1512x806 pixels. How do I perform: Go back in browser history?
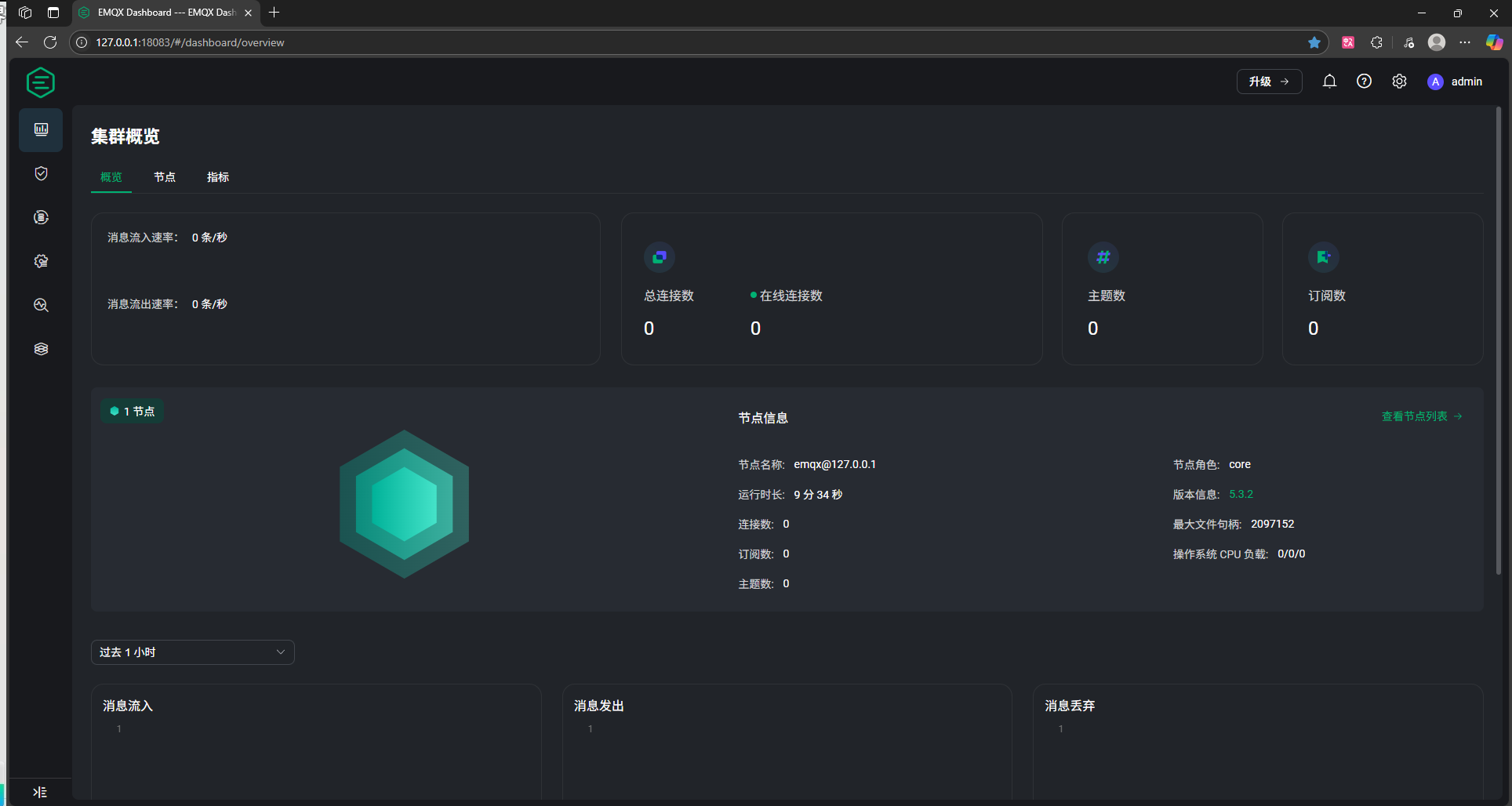click(x=22, y=42)
